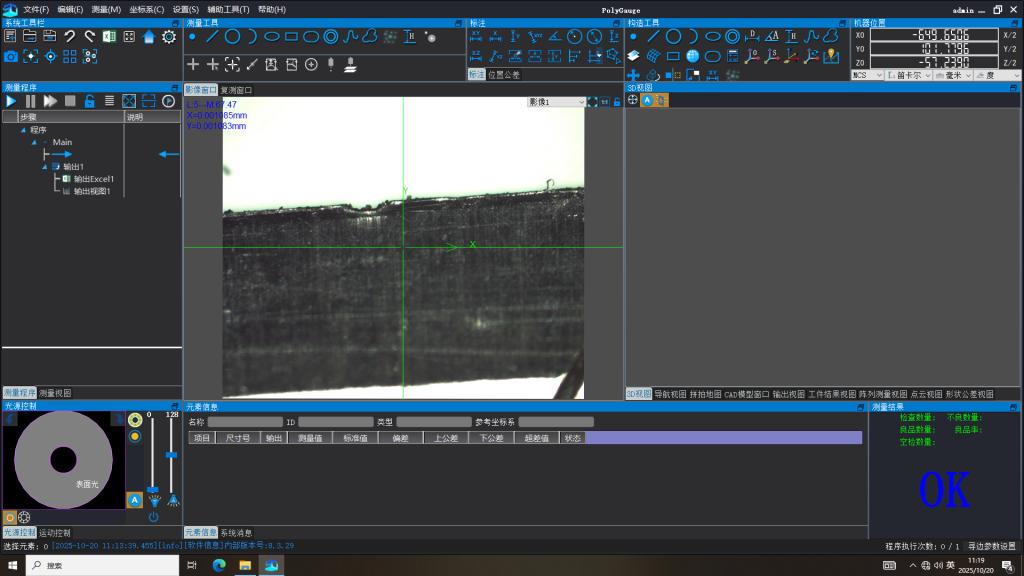
Task: Select the circle measurement tool
Action: tap(232, 37)
